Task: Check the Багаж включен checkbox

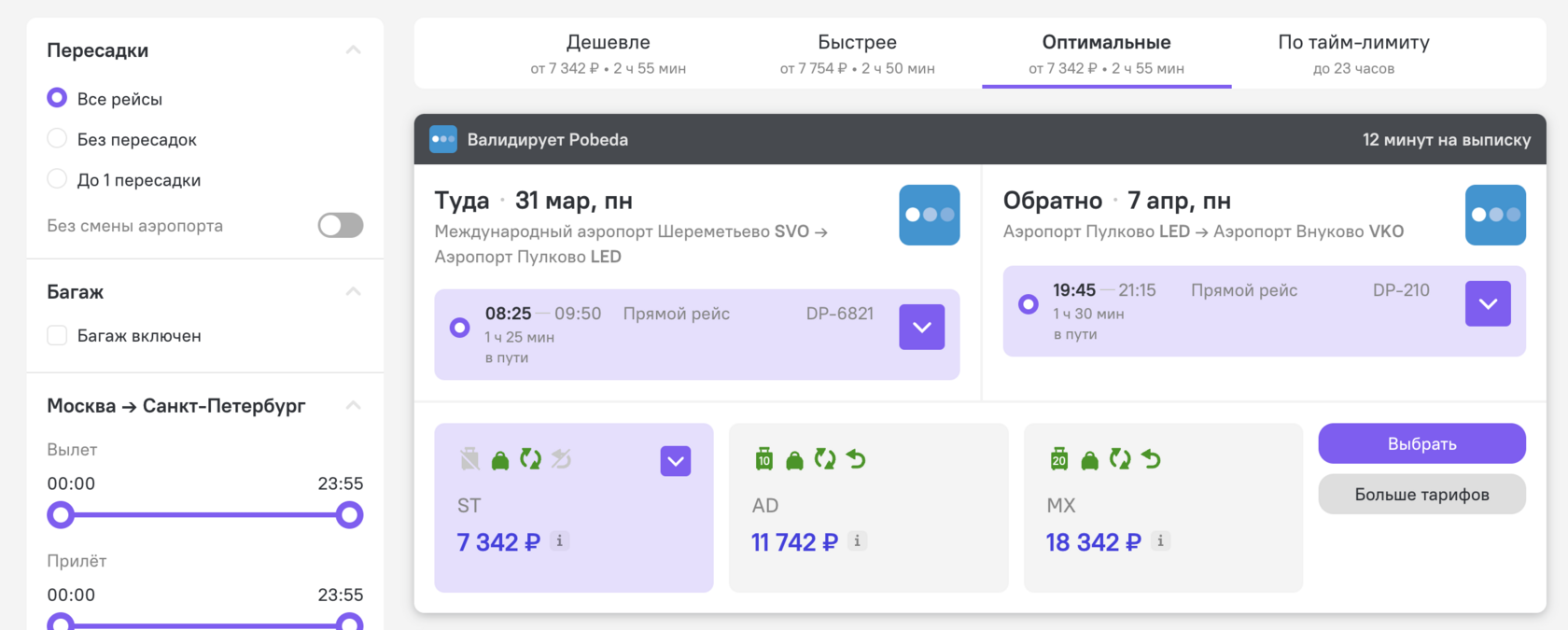Action: [x=57, y=335]
